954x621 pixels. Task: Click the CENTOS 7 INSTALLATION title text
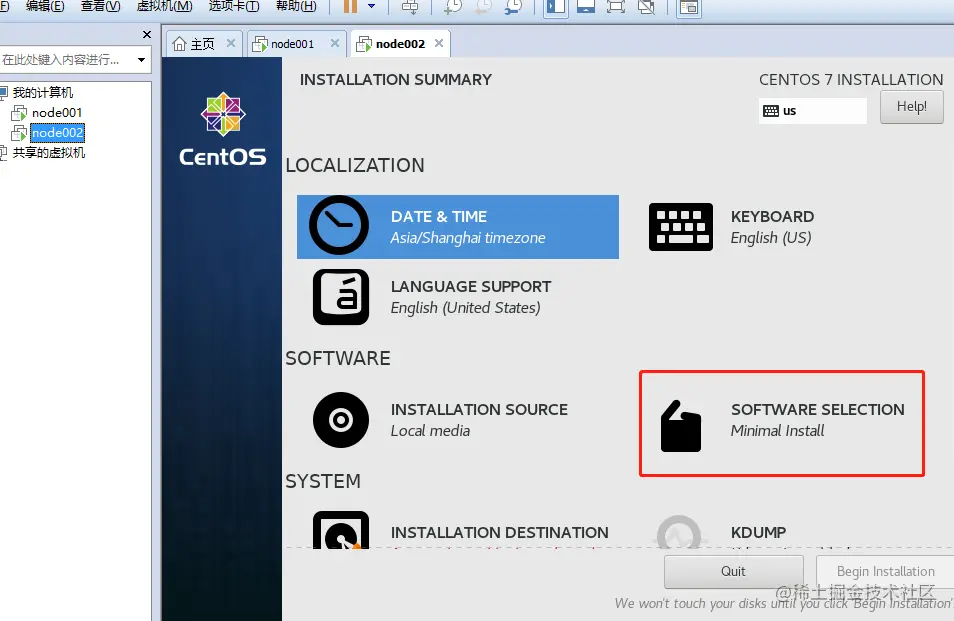click(851, 80)
